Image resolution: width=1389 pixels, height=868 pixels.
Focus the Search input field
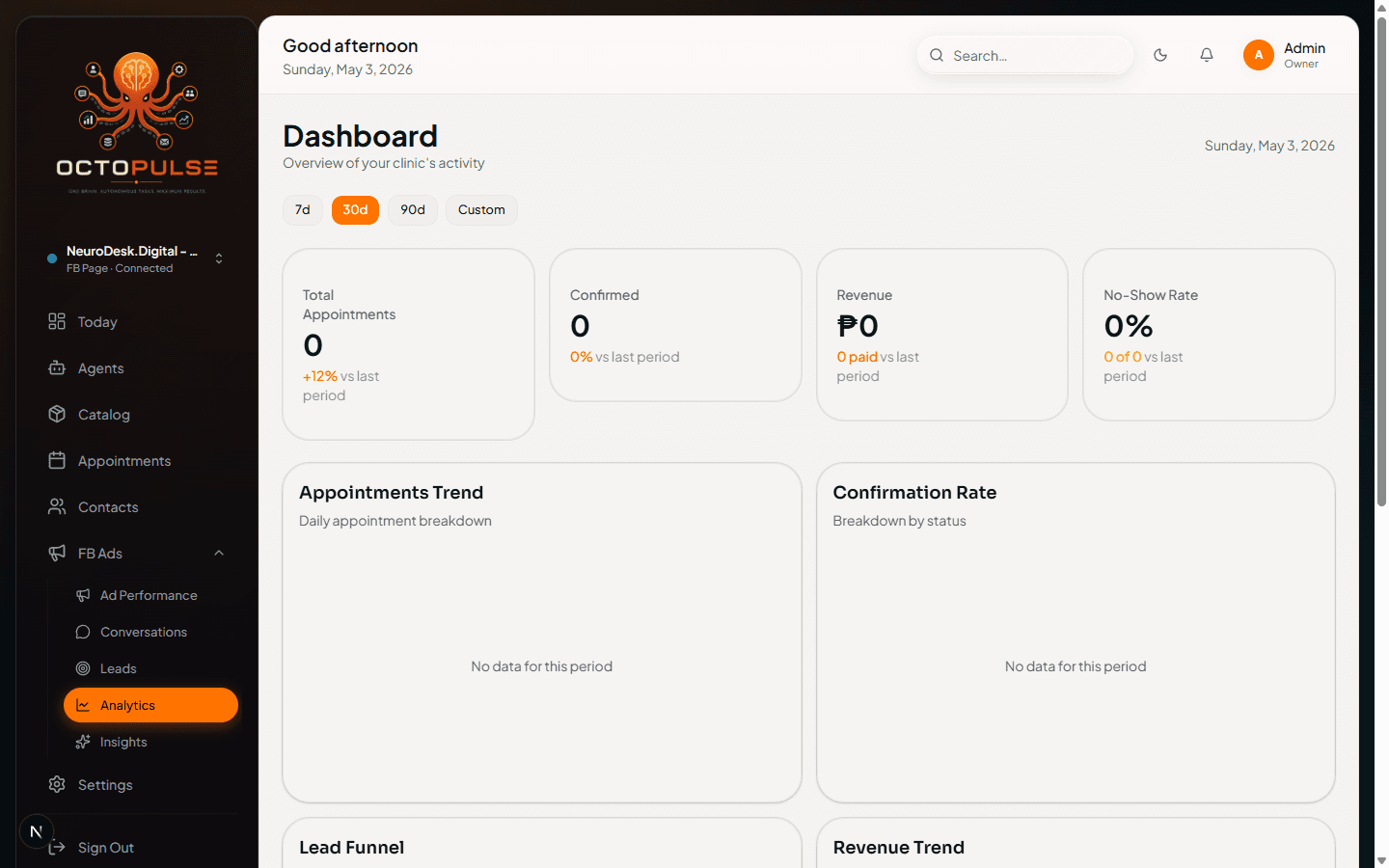pos(1025,55)
